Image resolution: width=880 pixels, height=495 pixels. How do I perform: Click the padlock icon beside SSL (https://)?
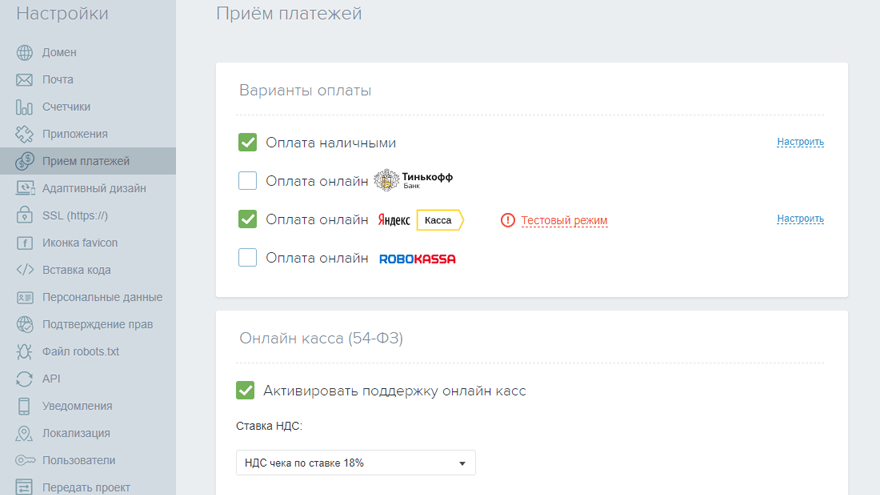25,215
